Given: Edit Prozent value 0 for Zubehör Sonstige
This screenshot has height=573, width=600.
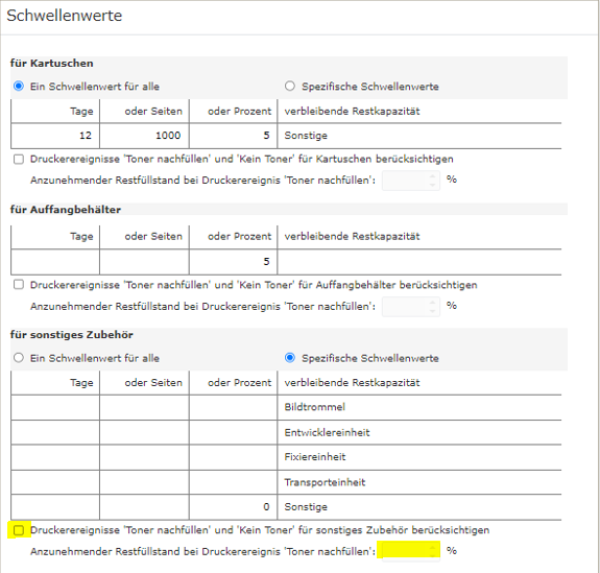Looking at the screenshot, I should 233,507.
